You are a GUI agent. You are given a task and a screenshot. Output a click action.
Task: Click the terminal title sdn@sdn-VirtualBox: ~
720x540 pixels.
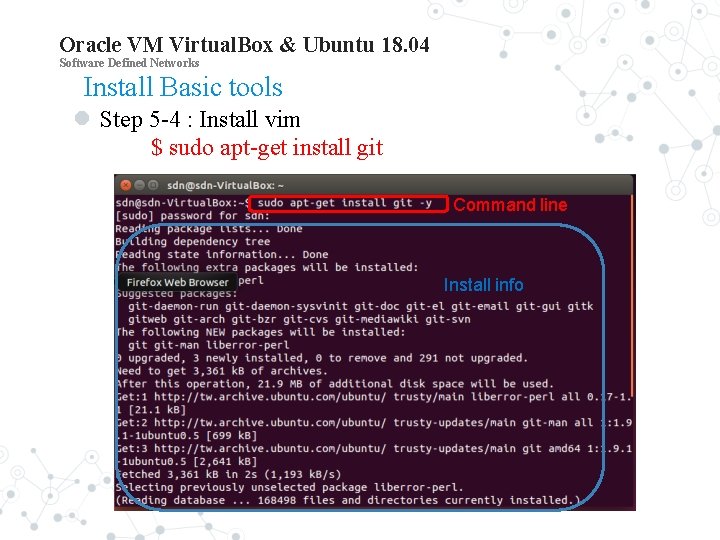(x=225, y=186)
